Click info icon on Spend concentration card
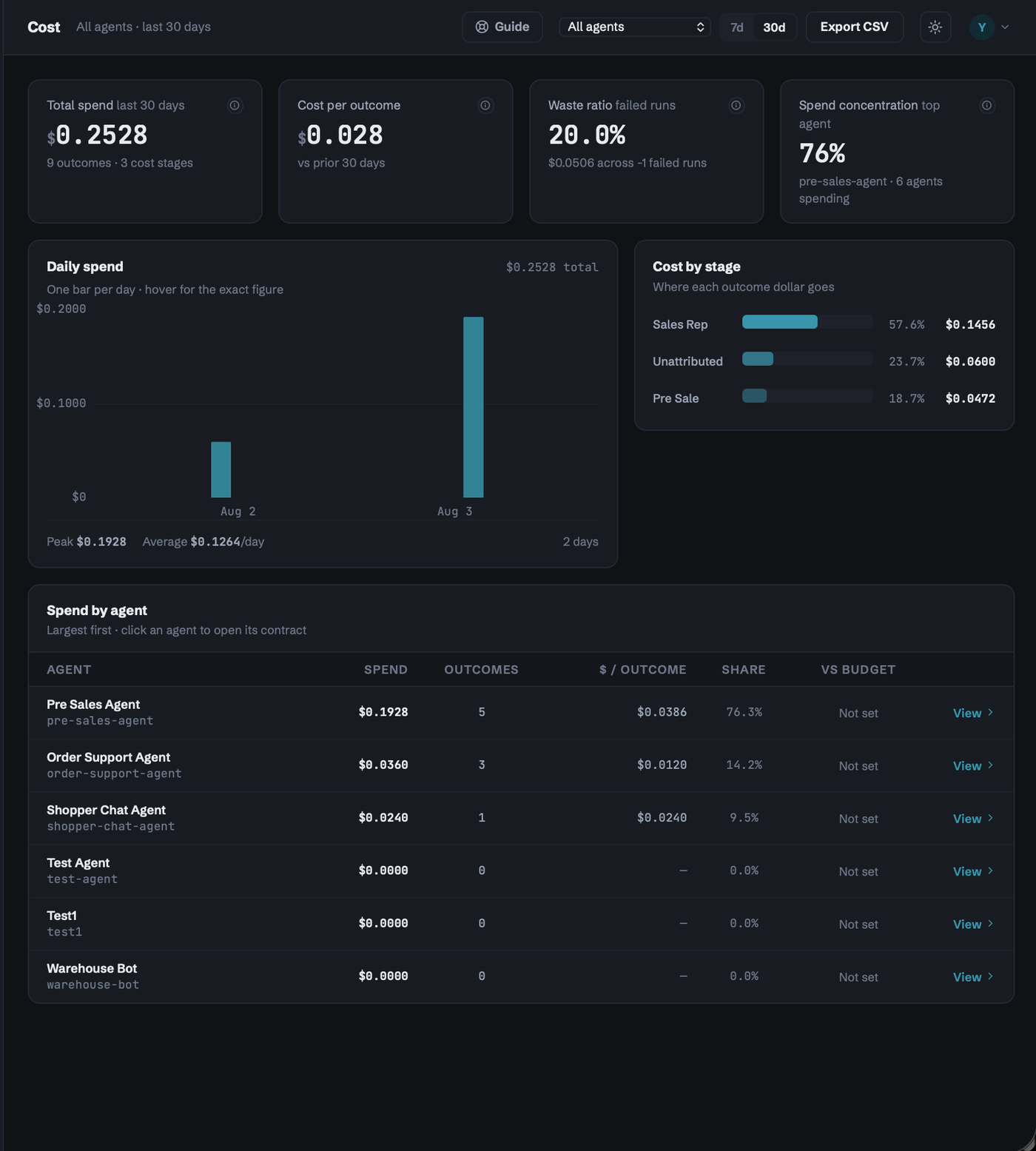This screenshot has width=1036, height=1151. coord(987,105)
